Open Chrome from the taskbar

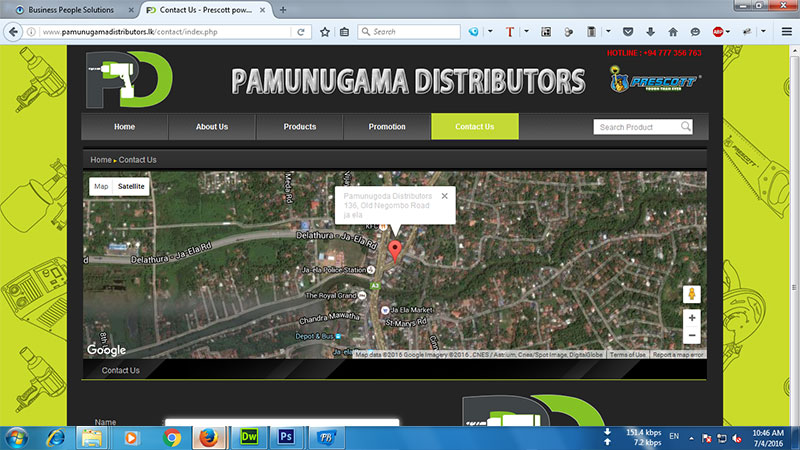[172, 438]
